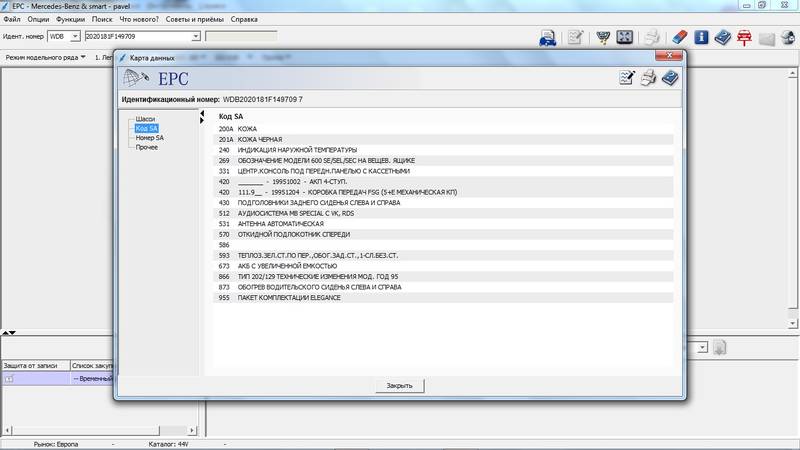The image size is (800, 450).
Task: Open the VIN number dropdown list
Action: (x=195, y=37)
